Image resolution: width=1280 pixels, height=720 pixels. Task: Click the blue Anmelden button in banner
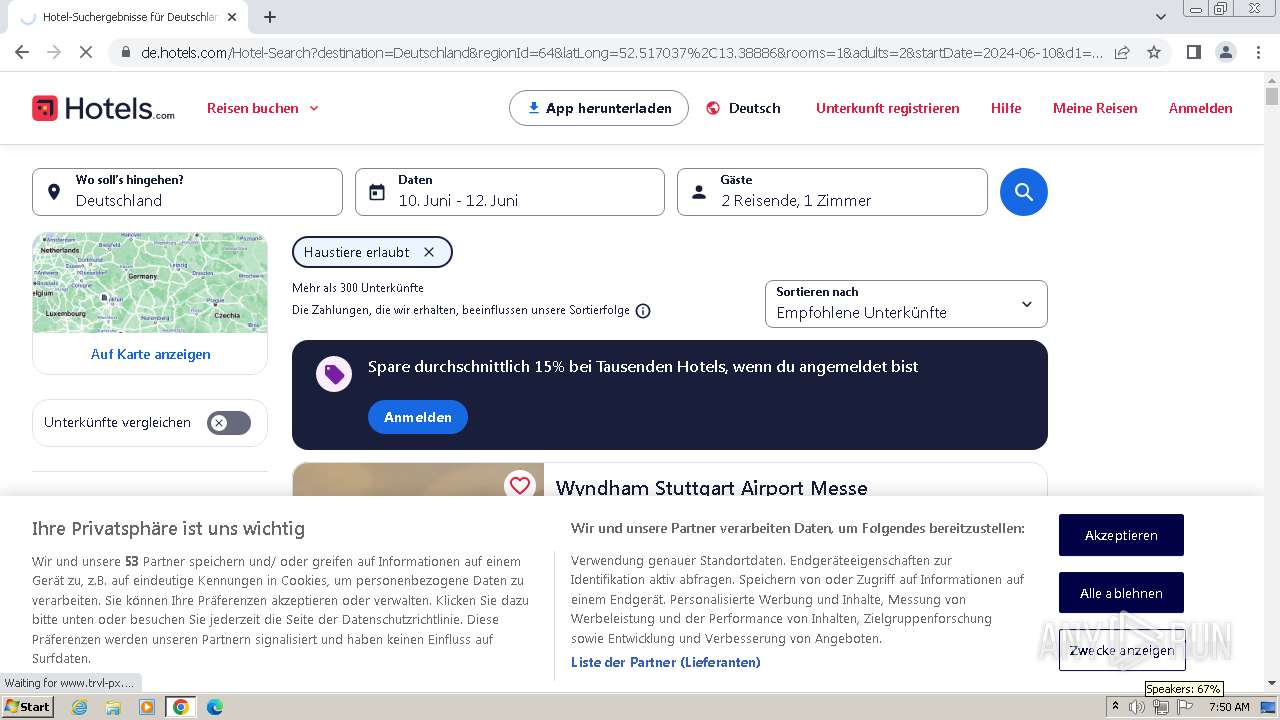click(x=418, y=417)
